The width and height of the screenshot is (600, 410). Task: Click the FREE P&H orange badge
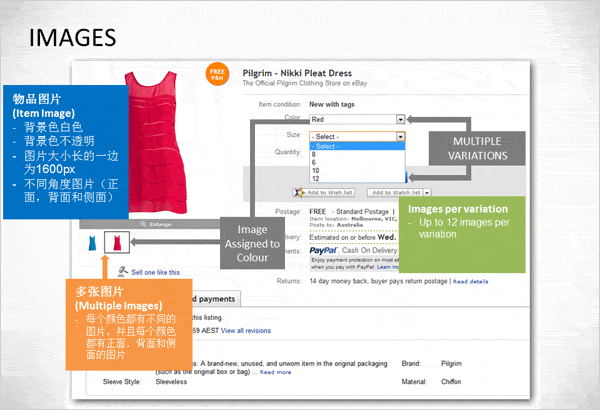pos(217,74)
